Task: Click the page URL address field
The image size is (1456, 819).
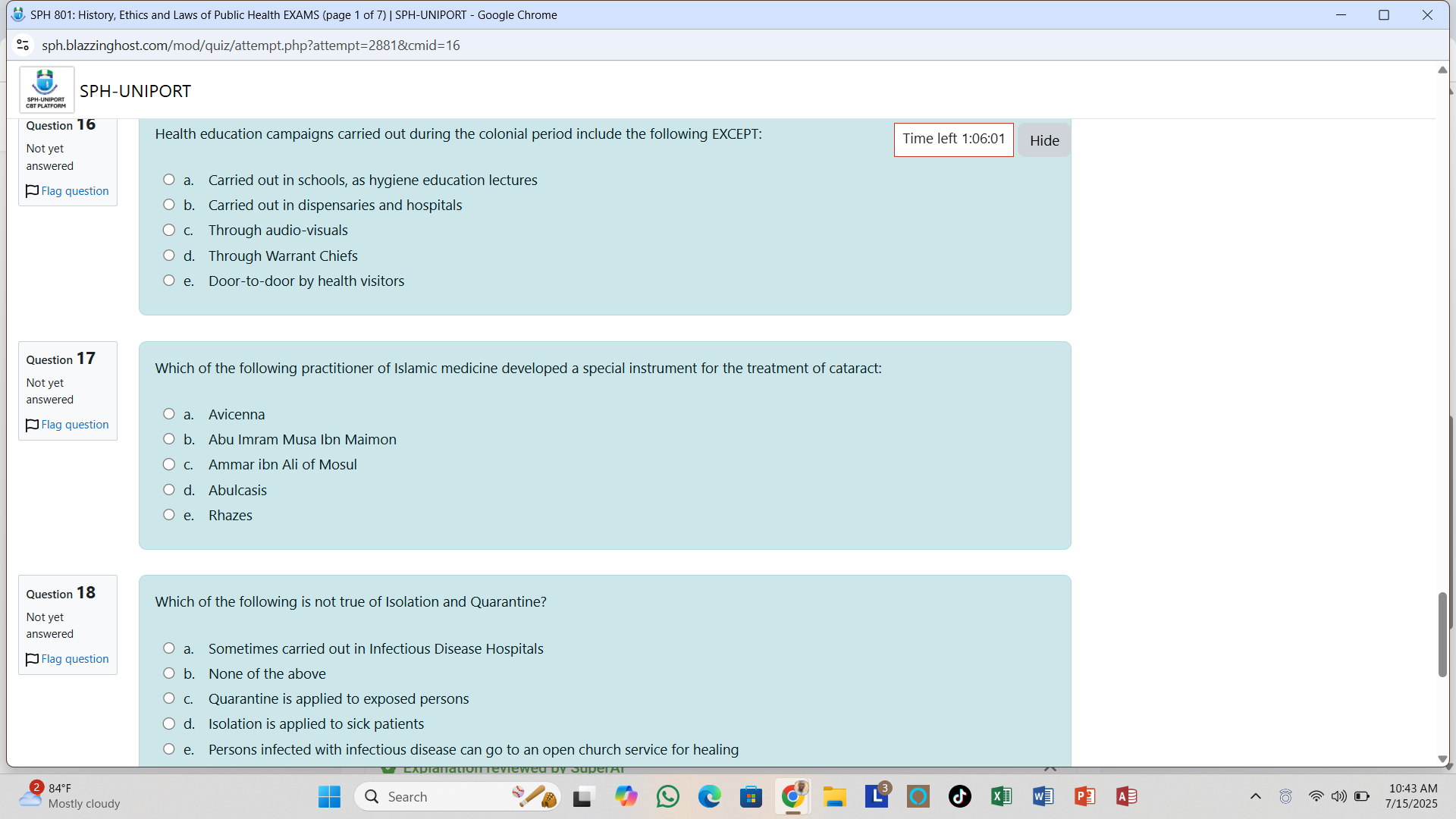Action: coord(250,45)
